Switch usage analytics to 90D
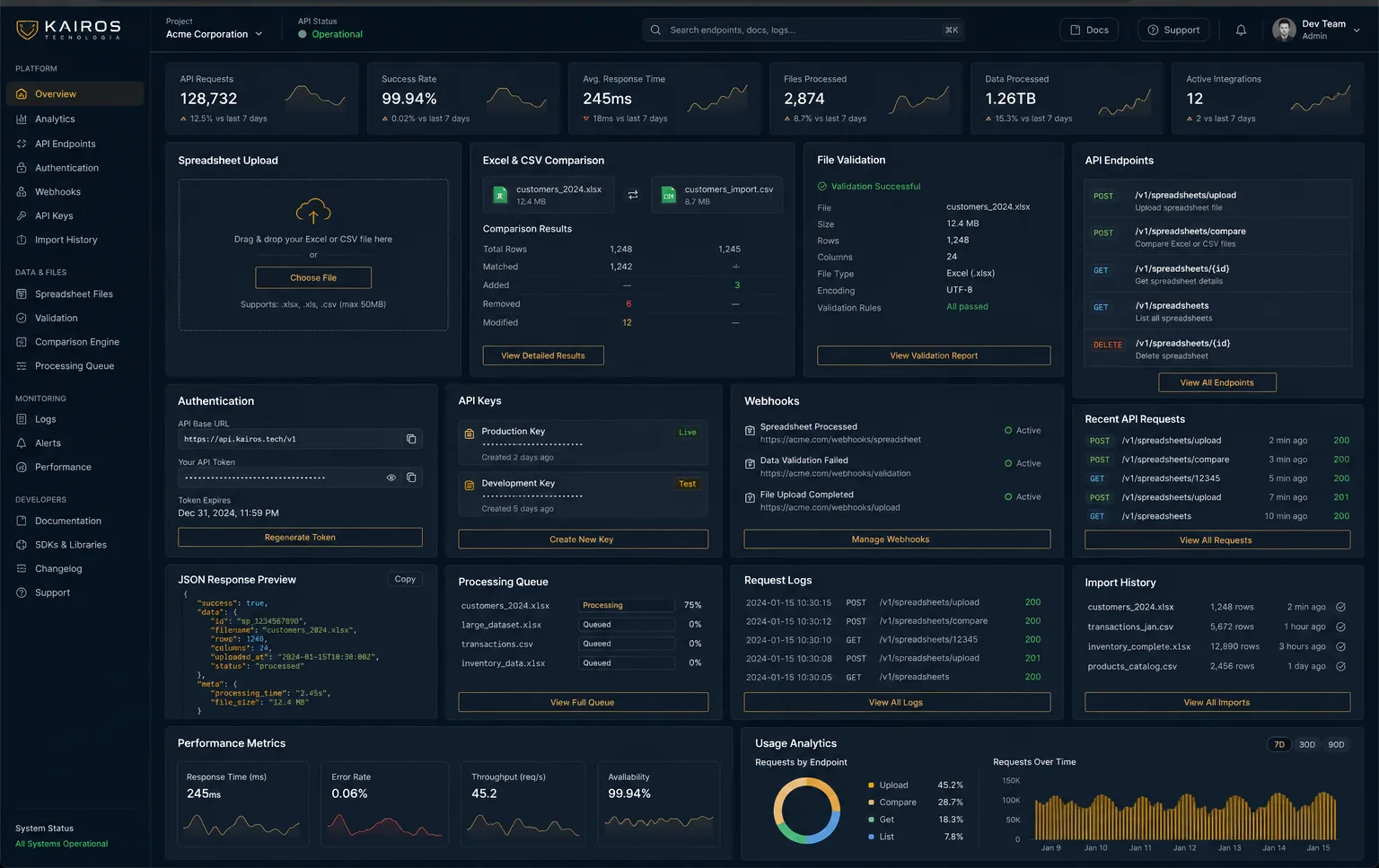Image resolution: width=1379 pixels, height=868 pixels. click(1336, 744)
